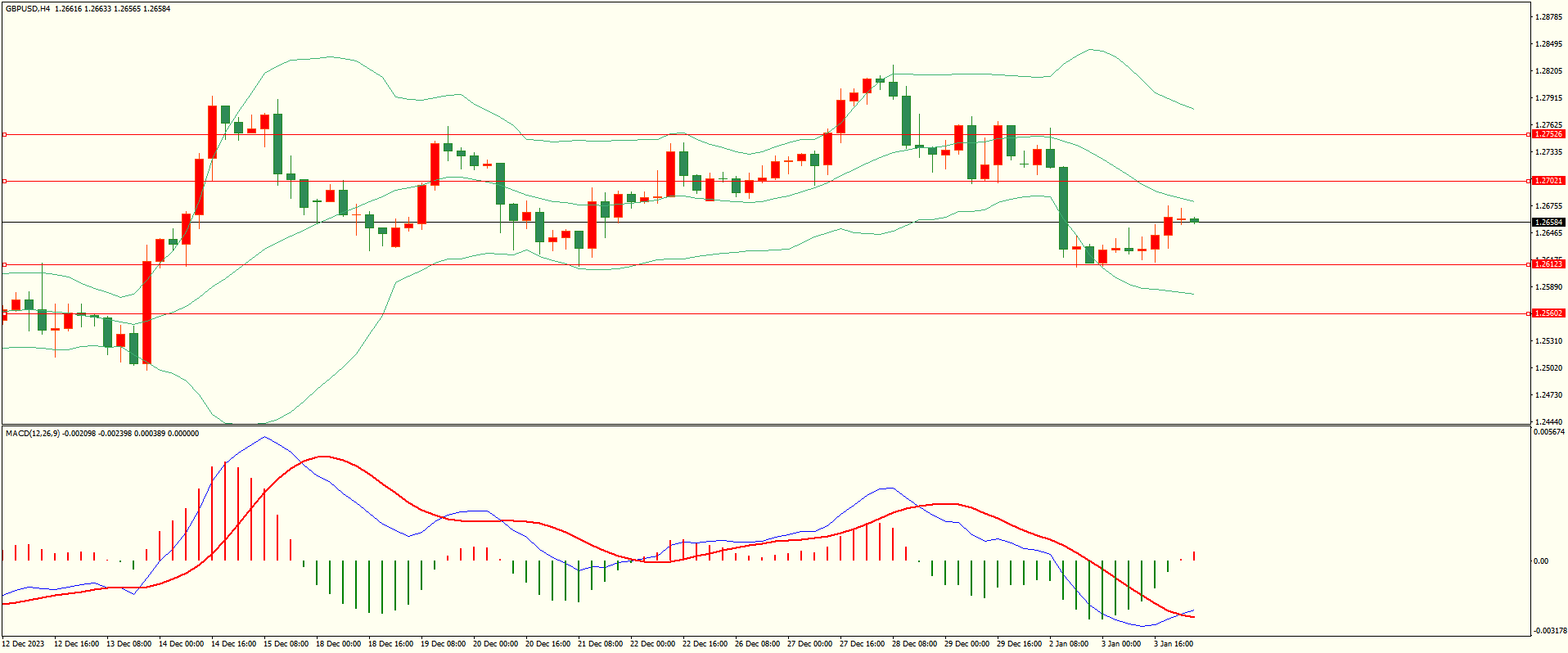Viewport: 1568px width, 653px height.
Task: Select the 1.27021 horizontal line price tag
Action: (x=1548, y=181)
